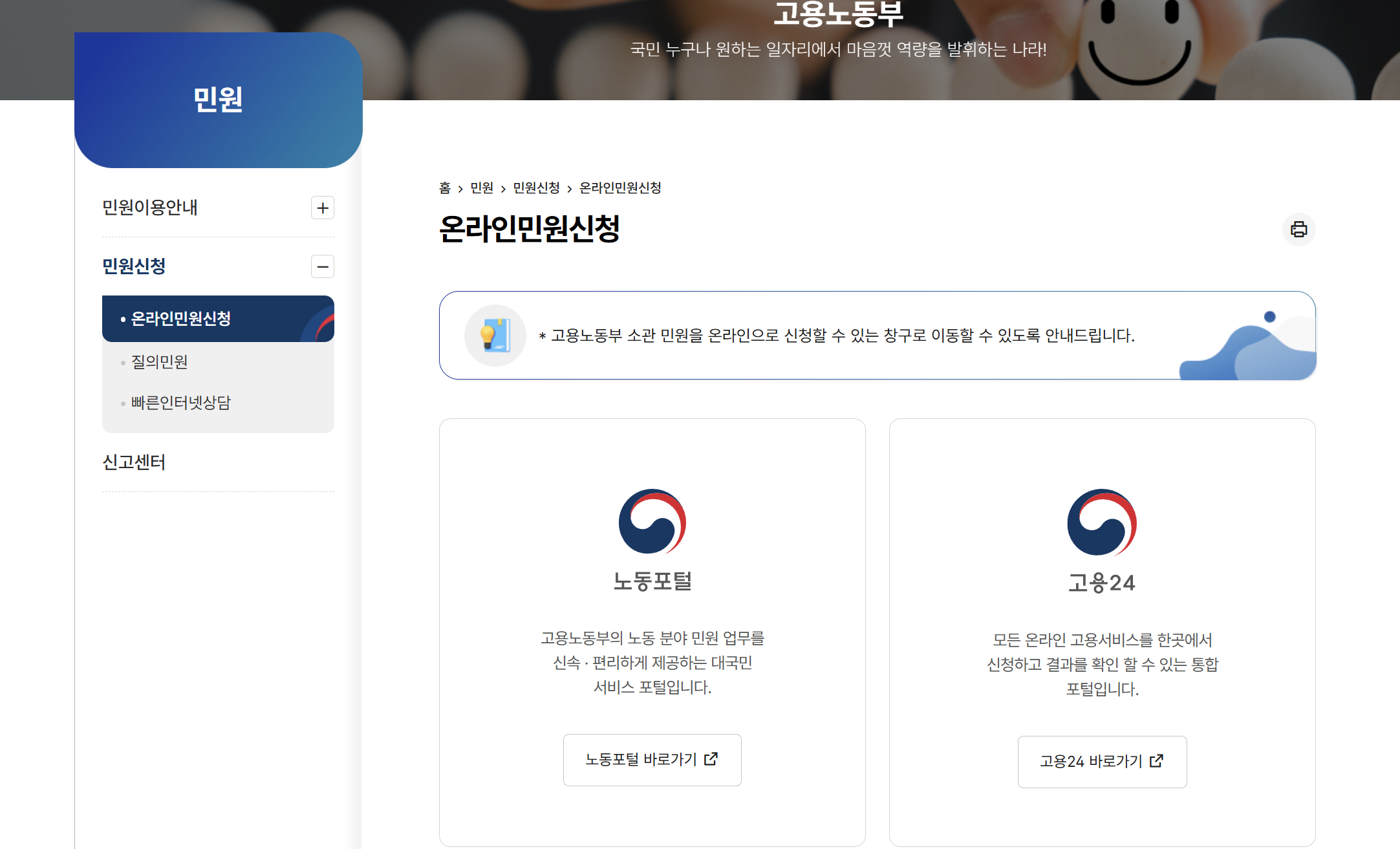The width and height of the screenshot is (1400, 849).
Task: Click the print page icon
Action: click(x=1298, y=230)
